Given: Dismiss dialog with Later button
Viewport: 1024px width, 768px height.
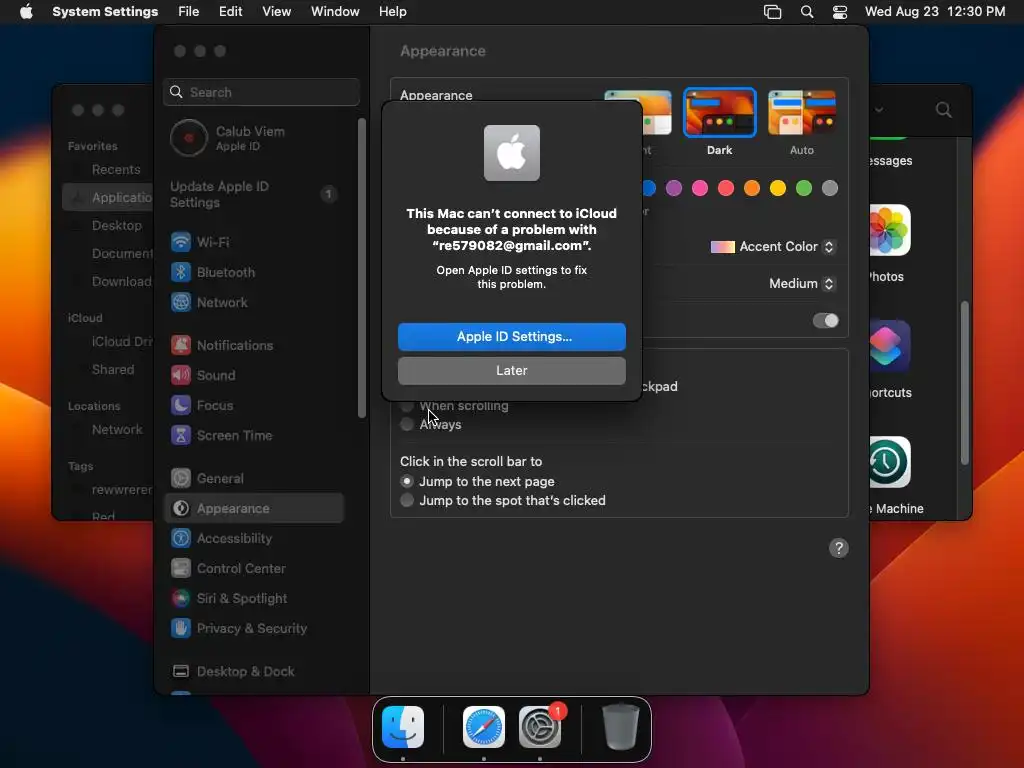Looking at the screenshot, I should (512, 371).
